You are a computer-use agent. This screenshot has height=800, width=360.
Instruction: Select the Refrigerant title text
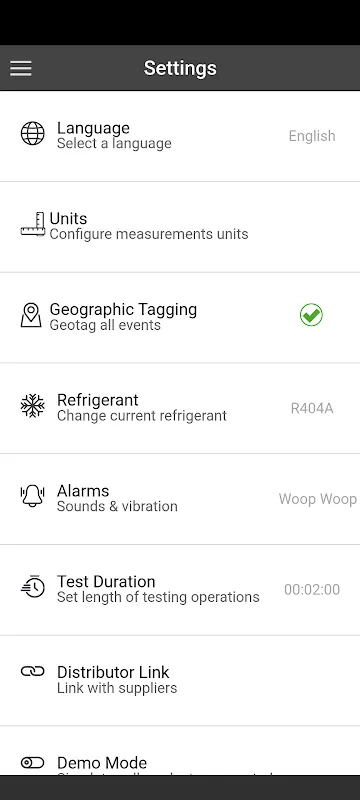click(97, 400)
